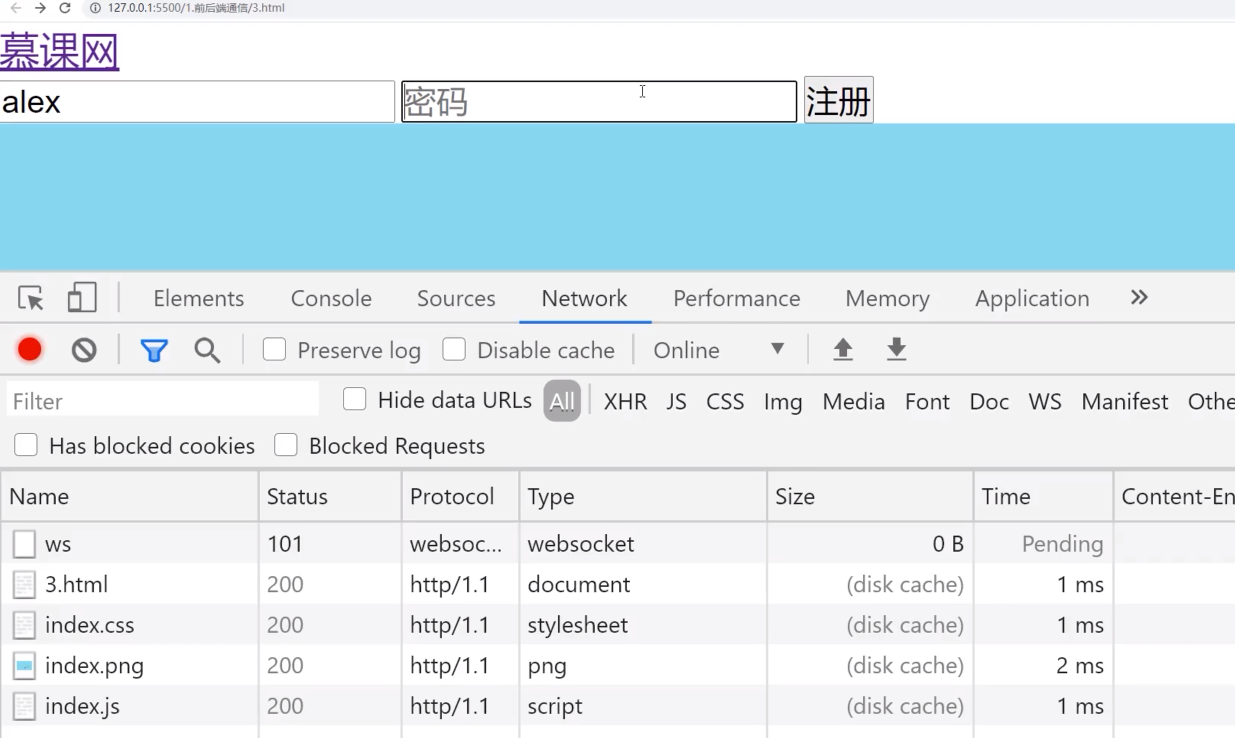Open network search with magnifier icon
Image resolution: width=1235 pixels, height=738 pixels.
point(207,350)
